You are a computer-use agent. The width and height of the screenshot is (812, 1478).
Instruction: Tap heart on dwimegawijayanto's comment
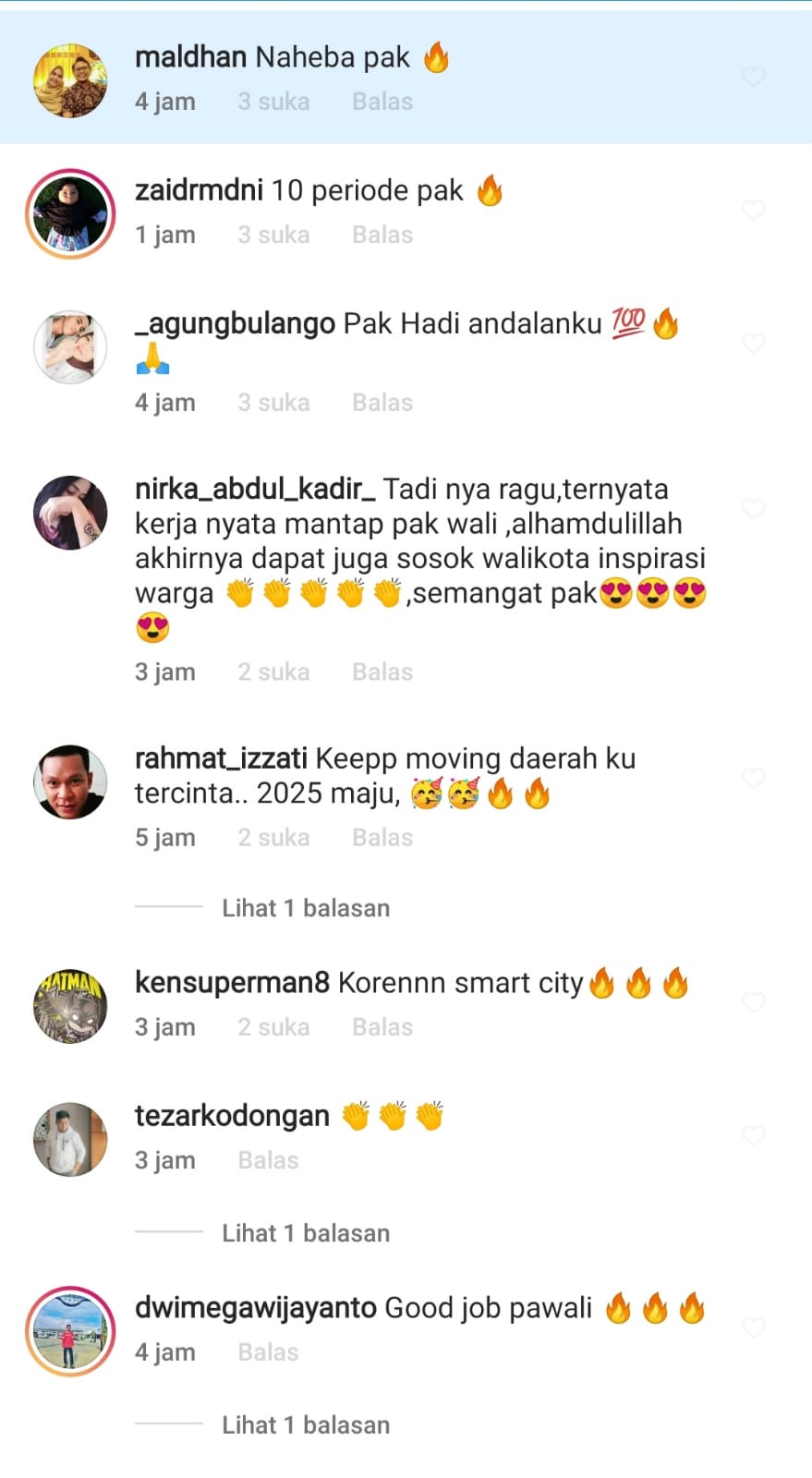pyautogui.click(x=754, y=1327)
